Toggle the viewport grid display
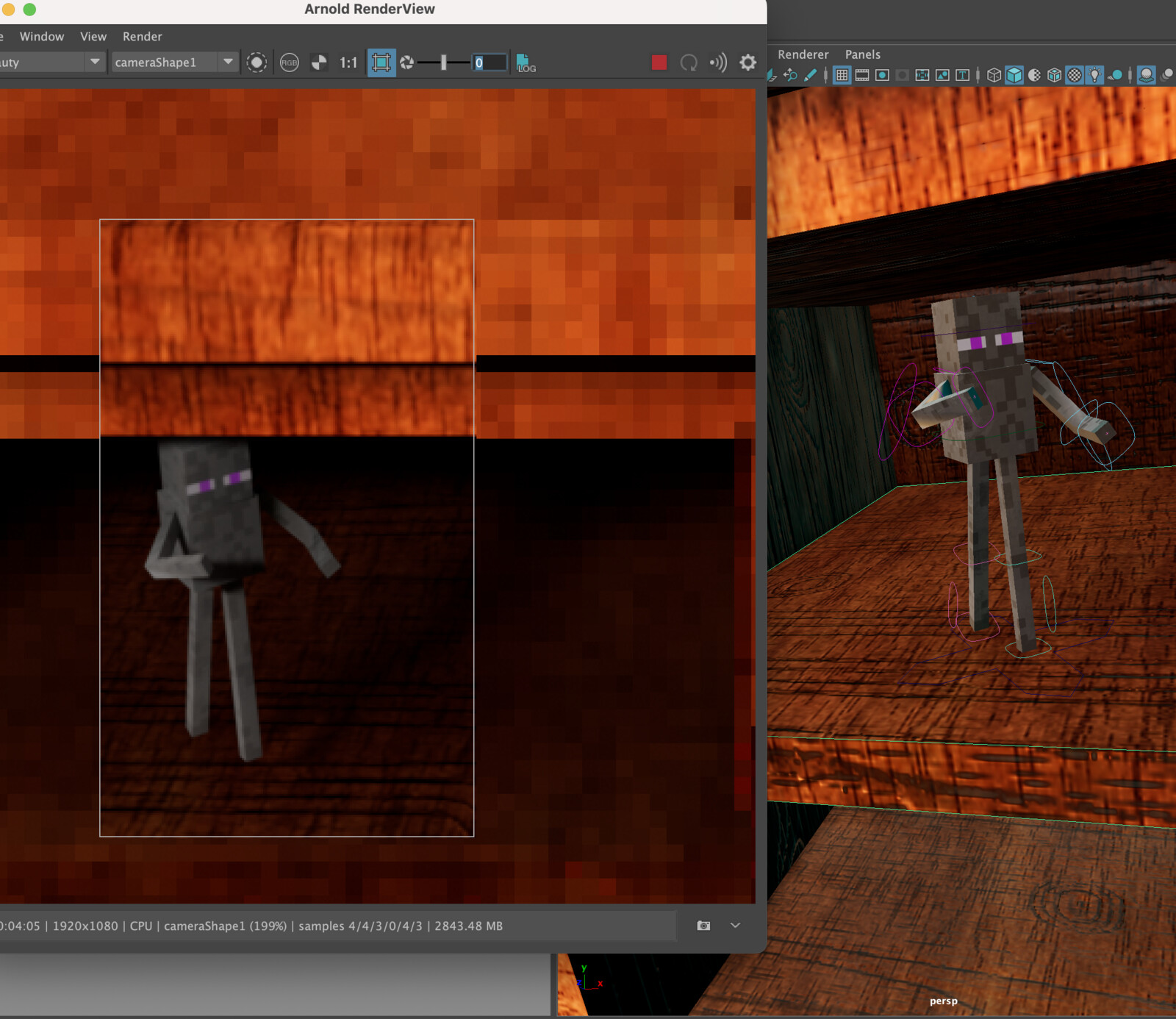The width and height of the screenshot is (1176, 1019). (x=842, y=75)
